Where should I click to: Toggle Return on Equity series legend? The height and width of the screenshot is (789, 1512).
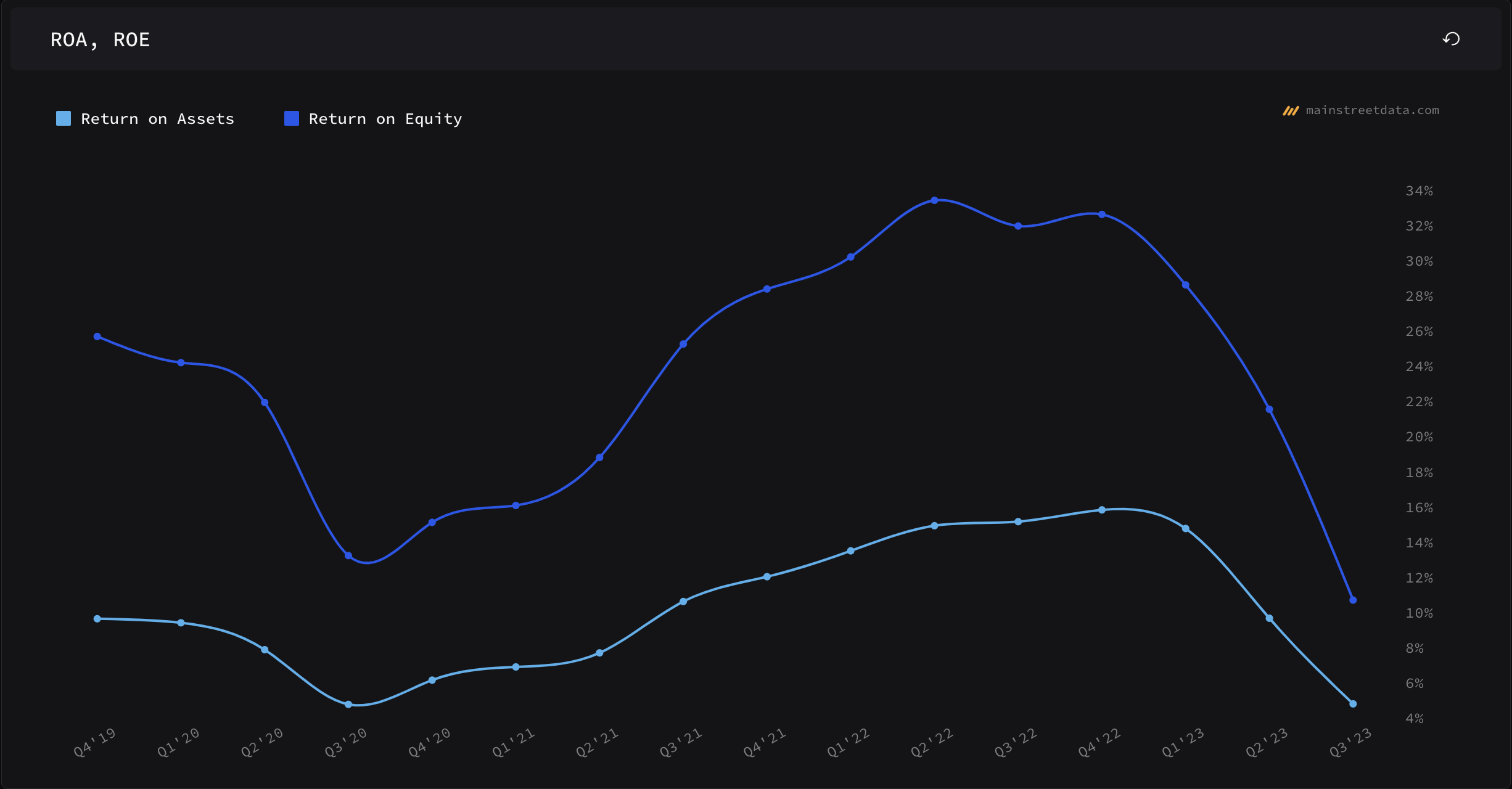[x=385, y=119]
